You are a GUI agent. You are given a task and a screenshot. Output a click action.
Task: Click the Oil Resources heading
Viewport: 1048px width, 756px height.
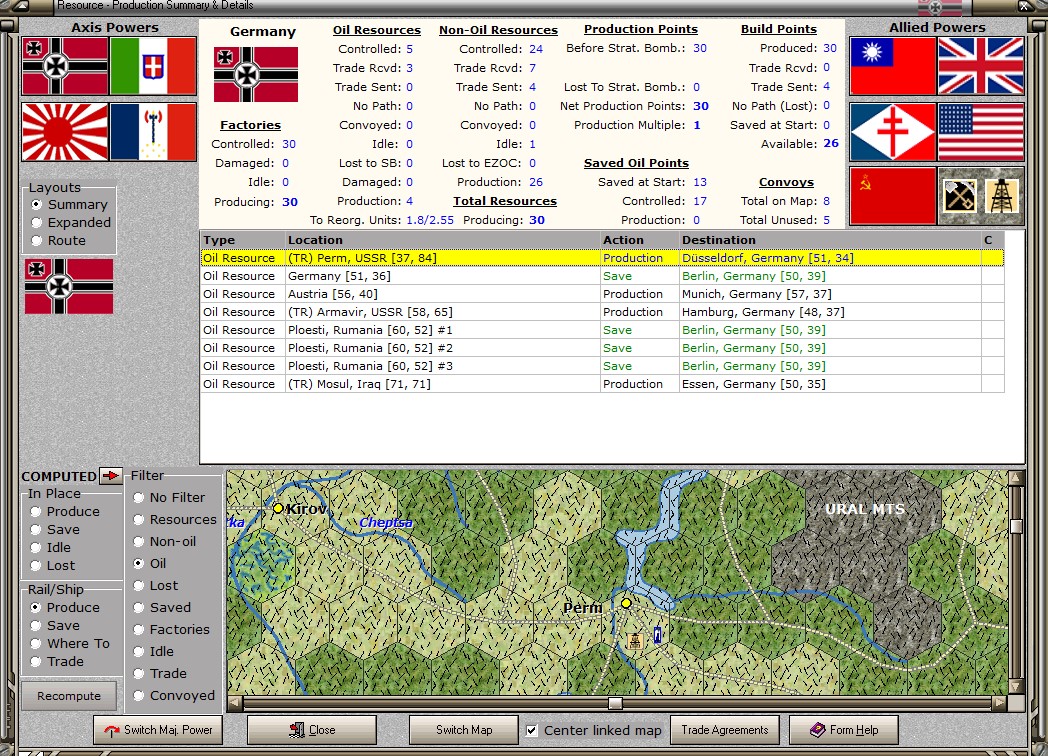tap(377, 30)
